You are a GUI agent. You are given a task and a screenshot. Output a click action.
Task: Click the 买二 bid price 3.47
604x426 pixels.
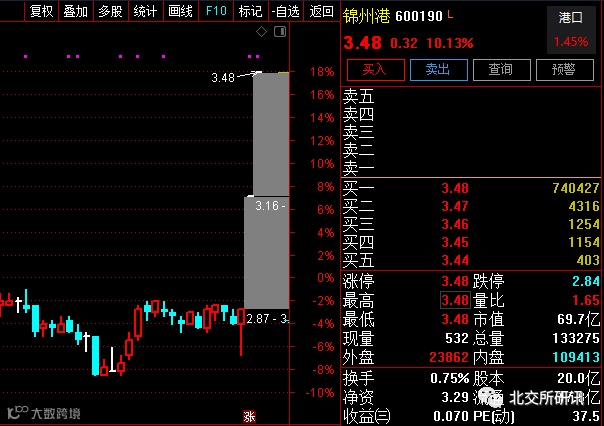[x=455, y=206]
